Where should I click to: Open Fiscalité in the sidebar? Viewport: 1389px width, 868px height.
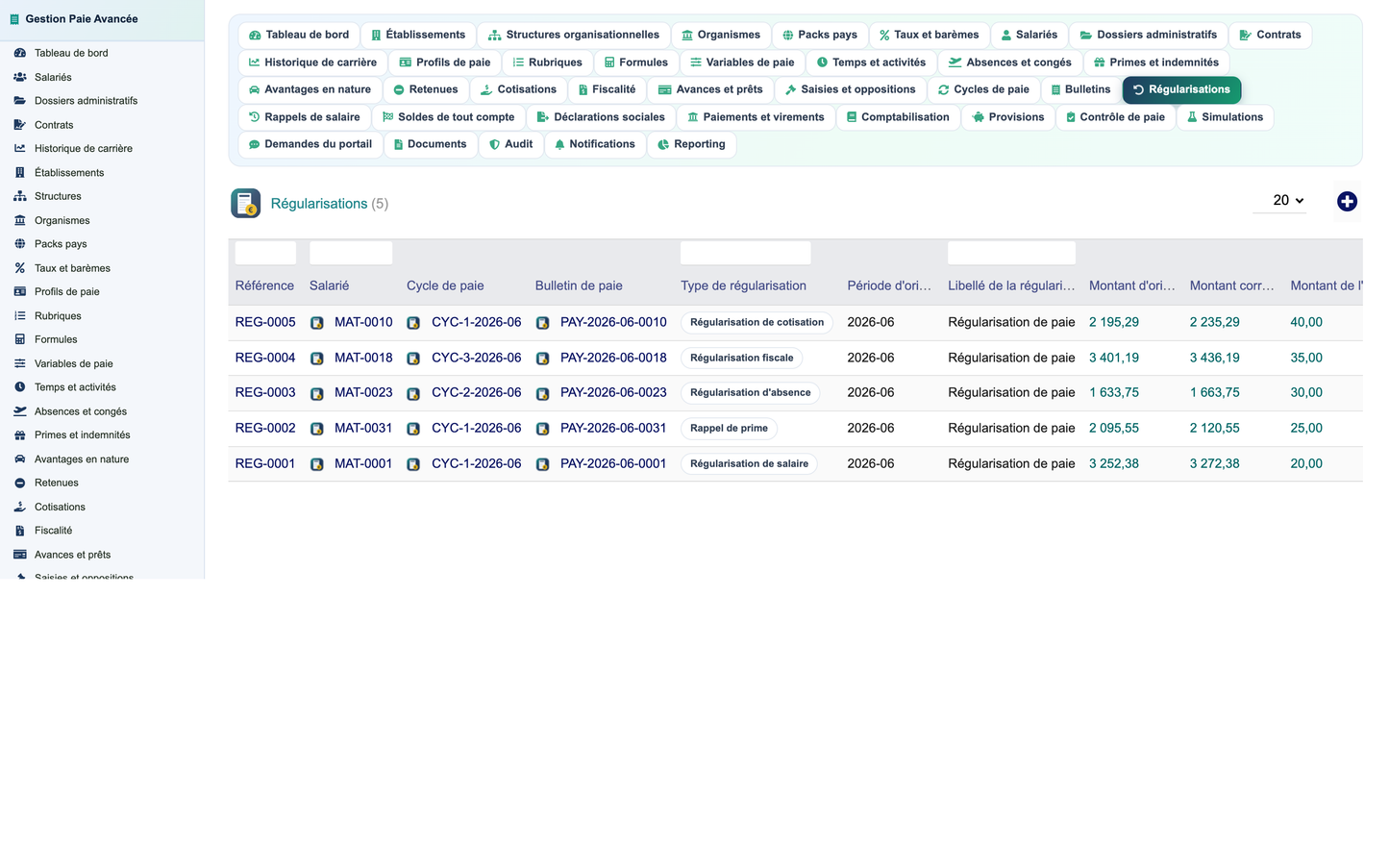(x=53, y=531)
